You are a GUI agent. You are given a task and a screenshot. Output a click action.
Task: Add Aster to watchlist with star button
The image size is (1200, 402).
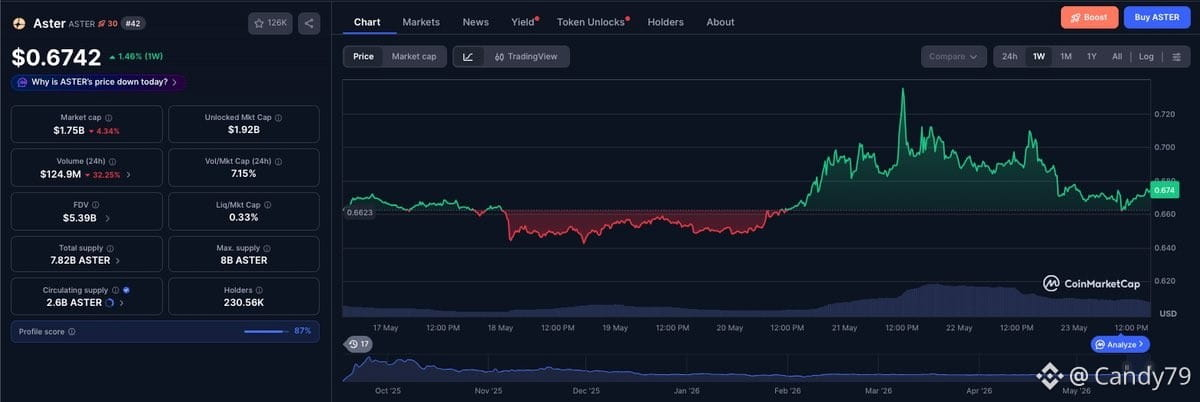tap(270, 22)
